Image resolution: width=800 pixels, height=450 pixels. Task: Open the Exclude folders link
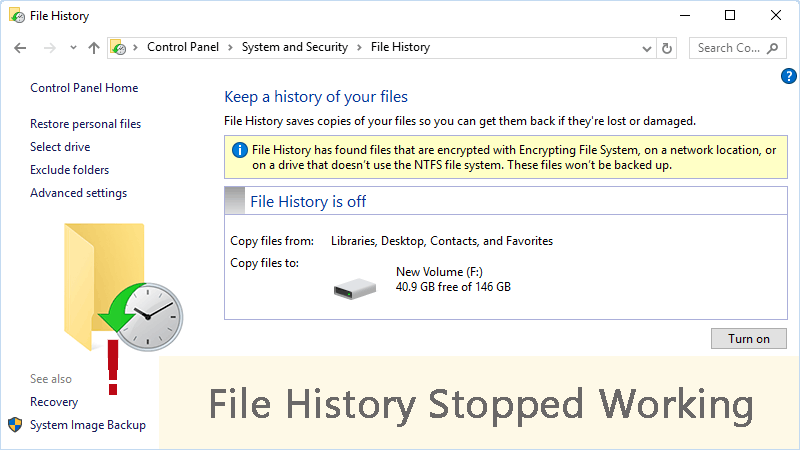click(69, 170)
